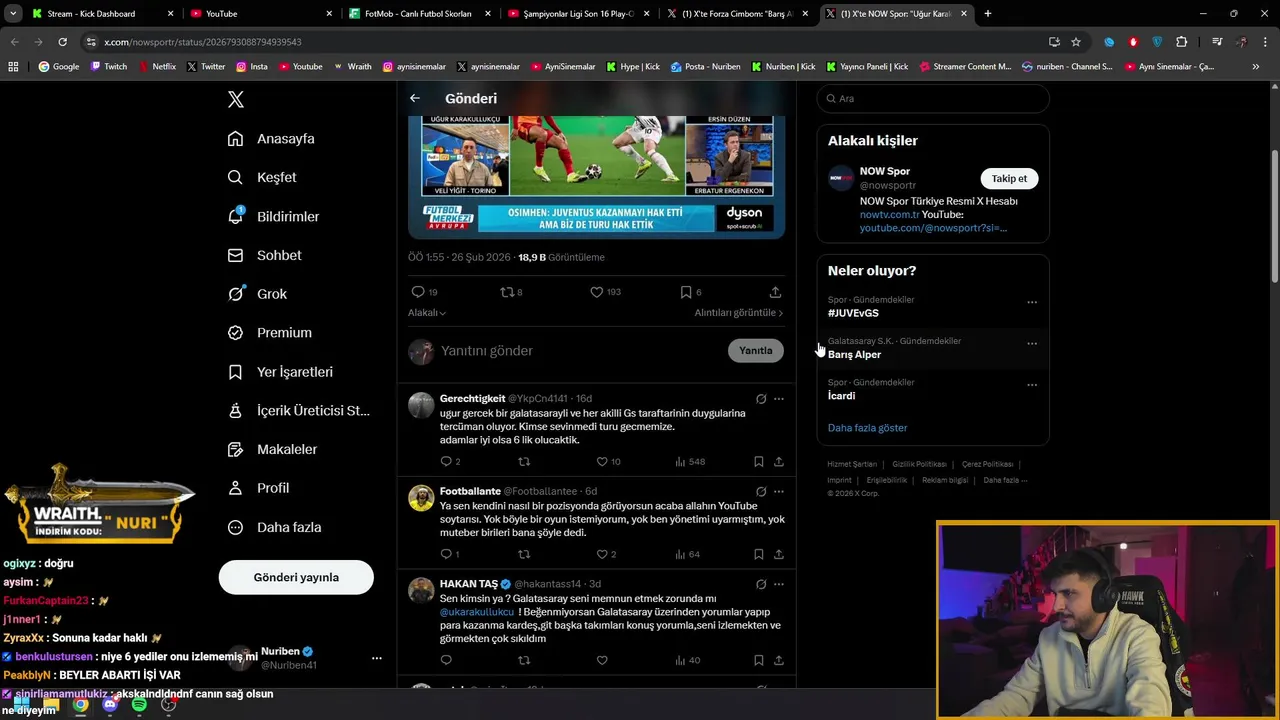Click the @ukarakullukcu mention link

point(477,612)
